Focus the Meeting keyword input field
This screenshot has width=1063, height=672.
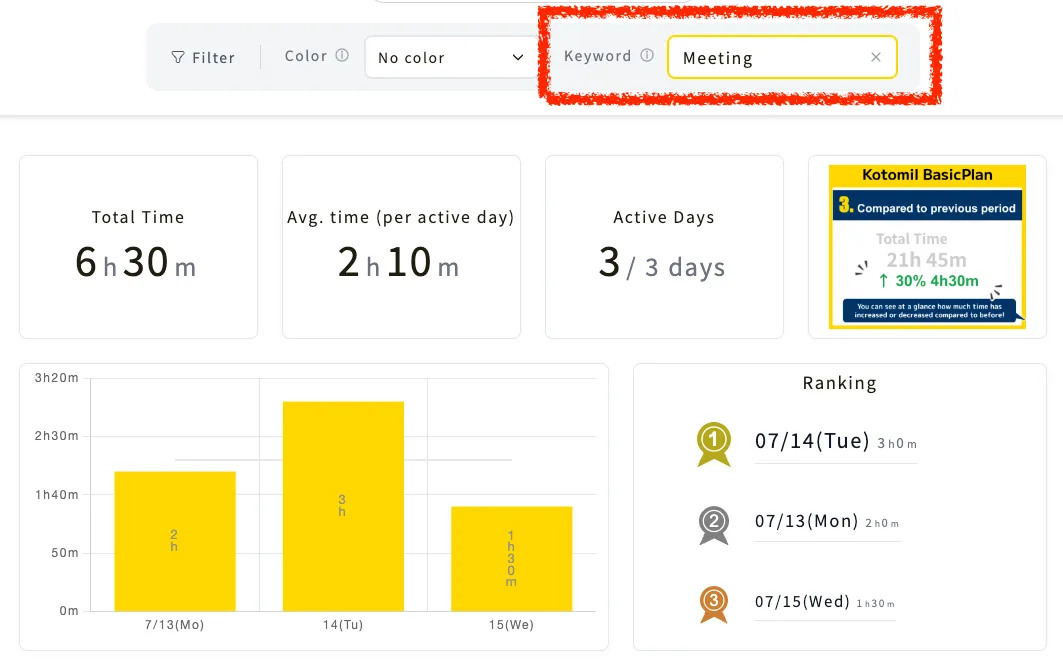coord(782,58)
